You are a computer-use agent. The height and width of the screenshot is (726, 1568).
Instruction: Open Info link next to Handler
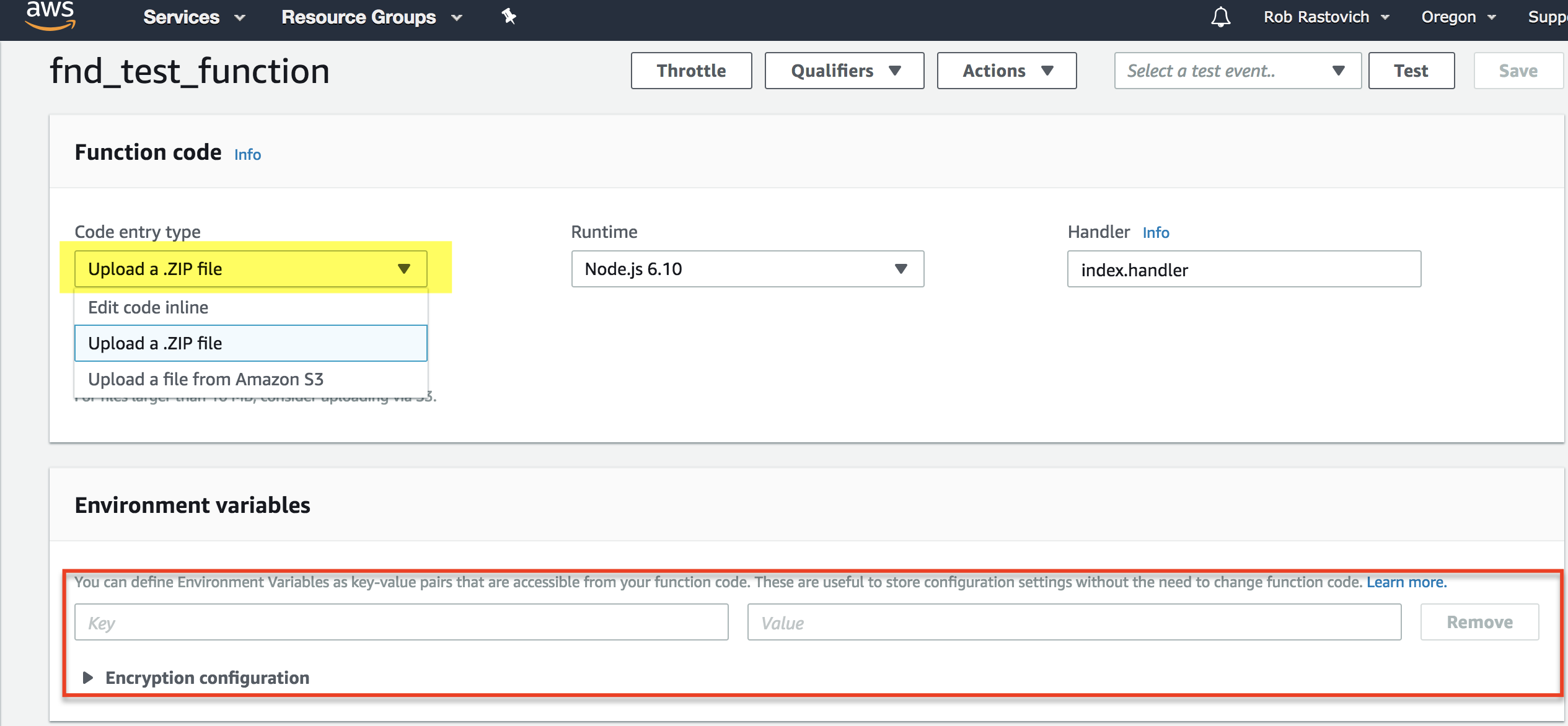[1155, 233]
